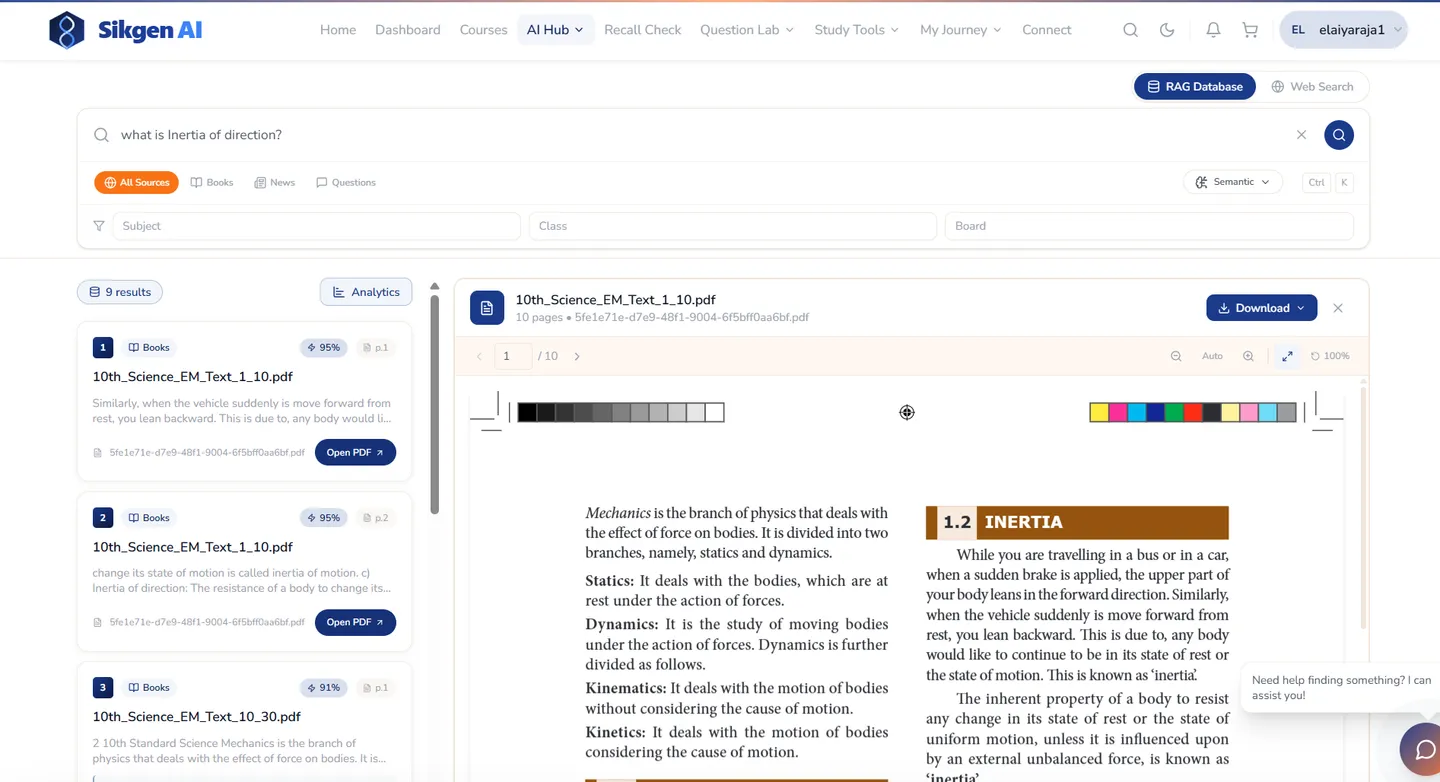Zoom out the PDF
This screenshot has height=782, width=1440.
pyautogui.click(x=1176, y=356)
